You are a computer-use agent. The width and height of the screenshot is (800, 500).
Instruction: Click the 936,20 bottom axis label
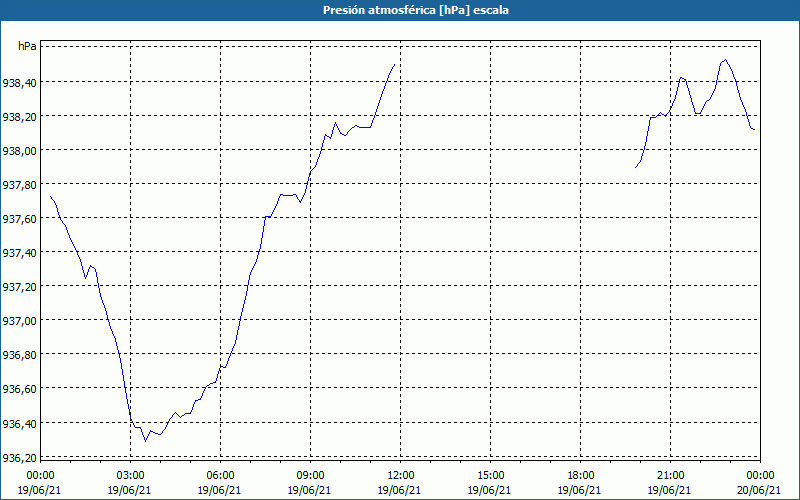click(x=19, y=458)
